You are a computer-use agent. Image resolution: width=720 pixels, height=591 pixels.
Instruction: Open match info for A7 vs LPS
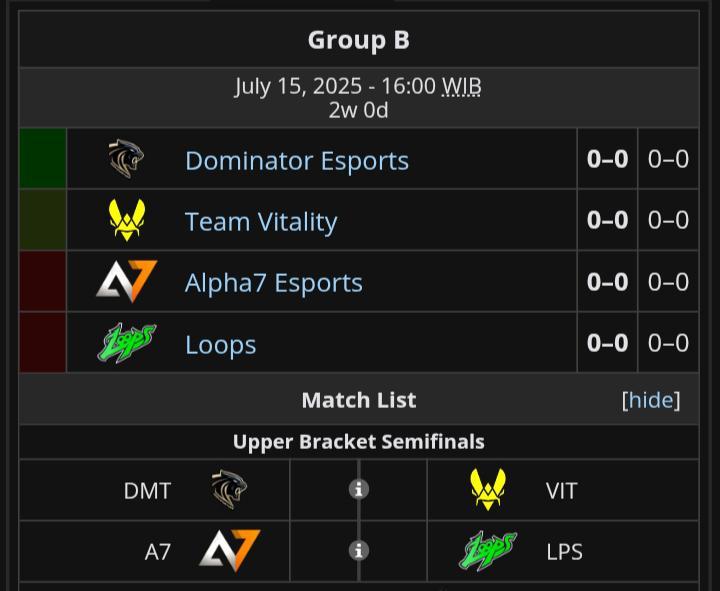tap(359, 551)
